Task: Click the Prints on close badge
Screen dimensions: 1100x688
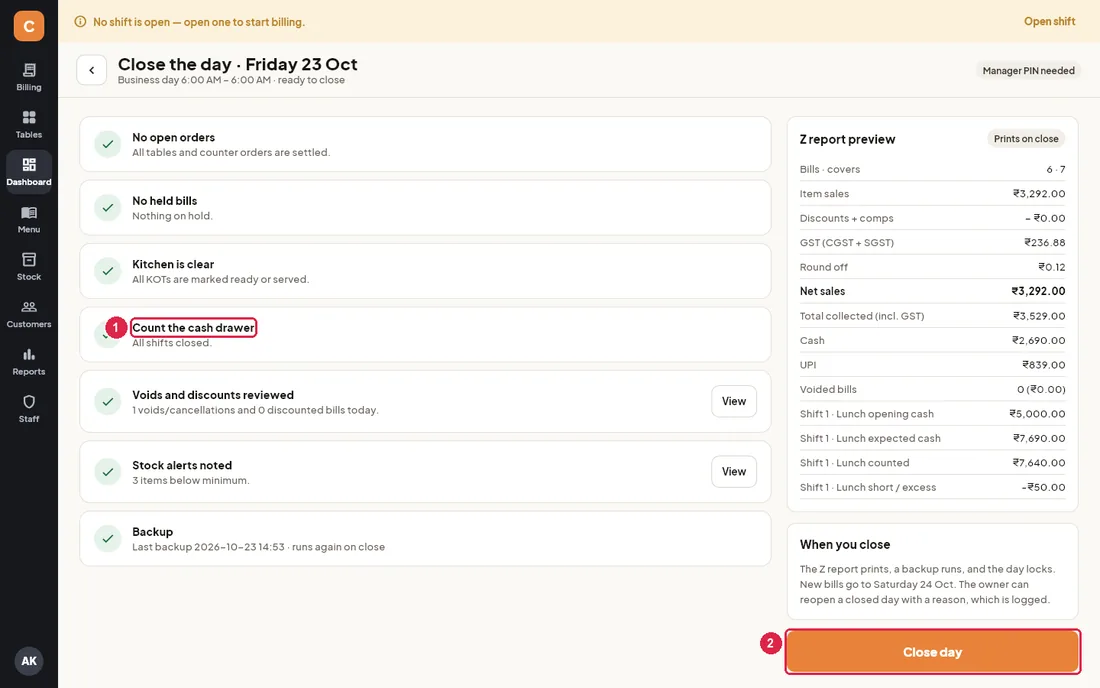Action: 1026,139
